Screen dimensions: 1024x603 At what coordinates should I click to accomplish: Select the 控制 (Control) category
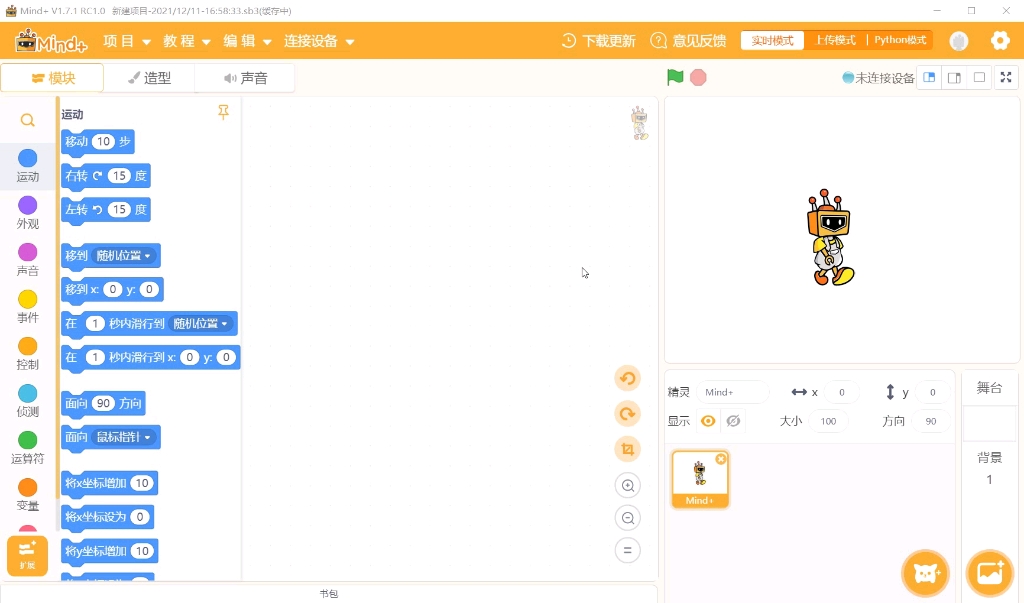[x=27, y=354]
